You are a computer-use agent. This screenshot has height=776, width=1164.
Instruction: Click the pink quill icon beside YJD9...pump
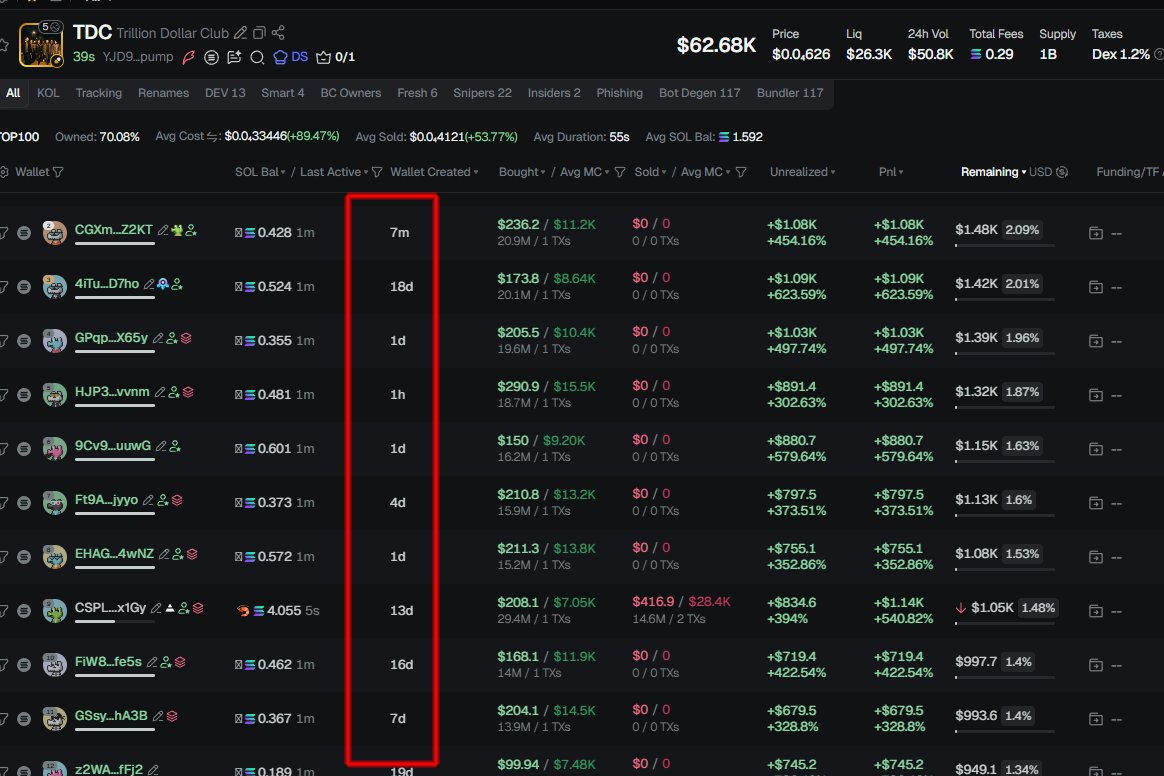(189, 57)
